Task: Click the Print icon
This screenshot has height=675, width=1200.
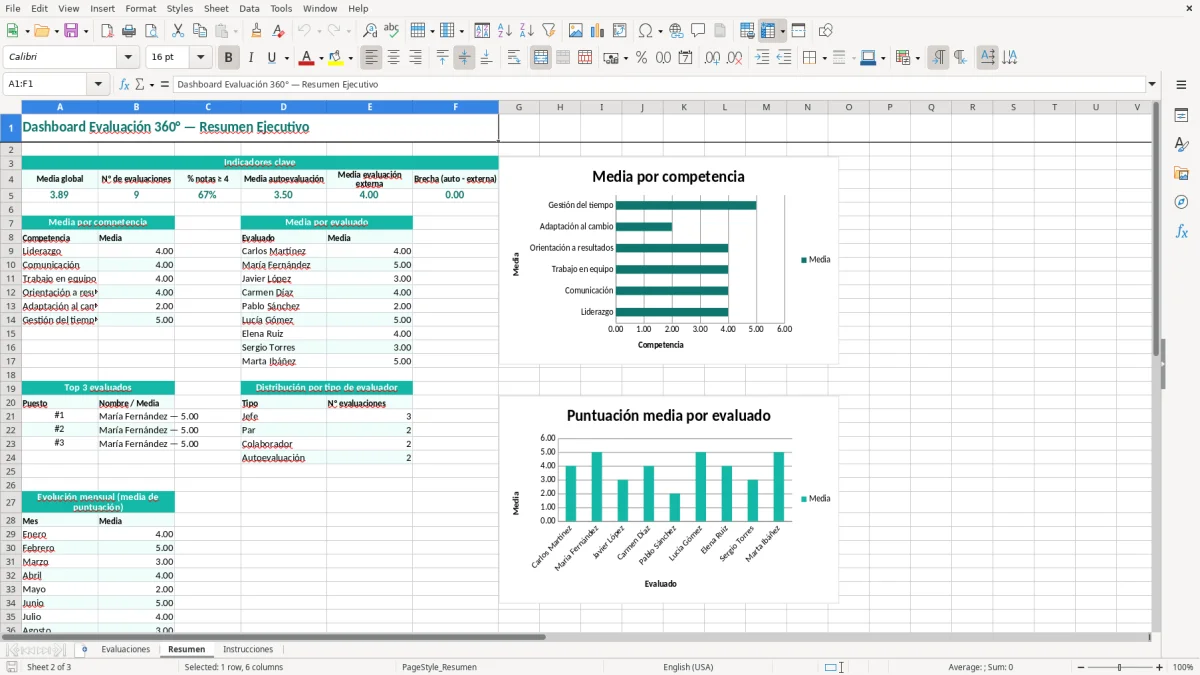Action: [x=129, y=31]
